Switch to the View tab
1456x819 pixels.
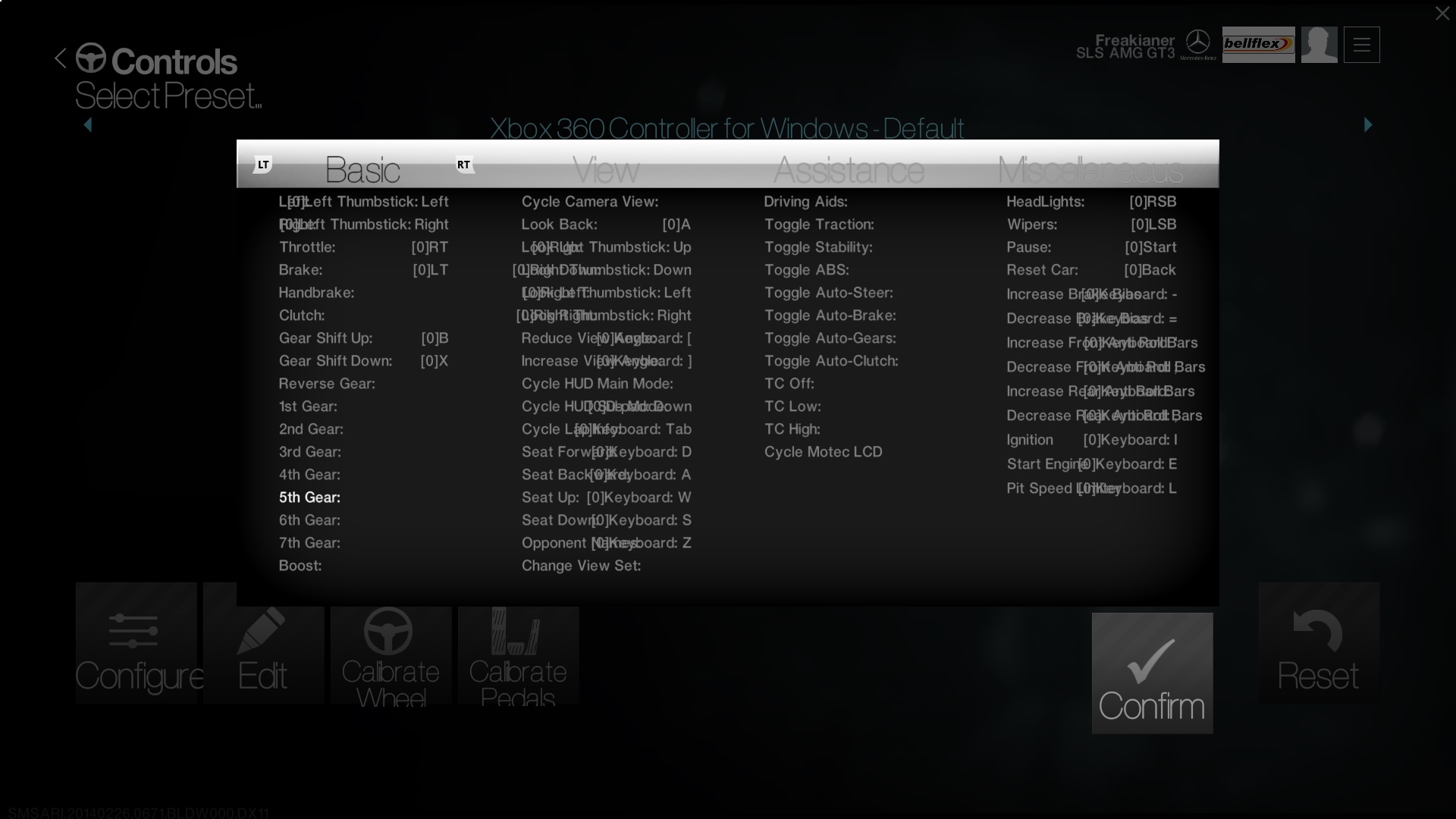pyautogui.click(x=605, y=169)
